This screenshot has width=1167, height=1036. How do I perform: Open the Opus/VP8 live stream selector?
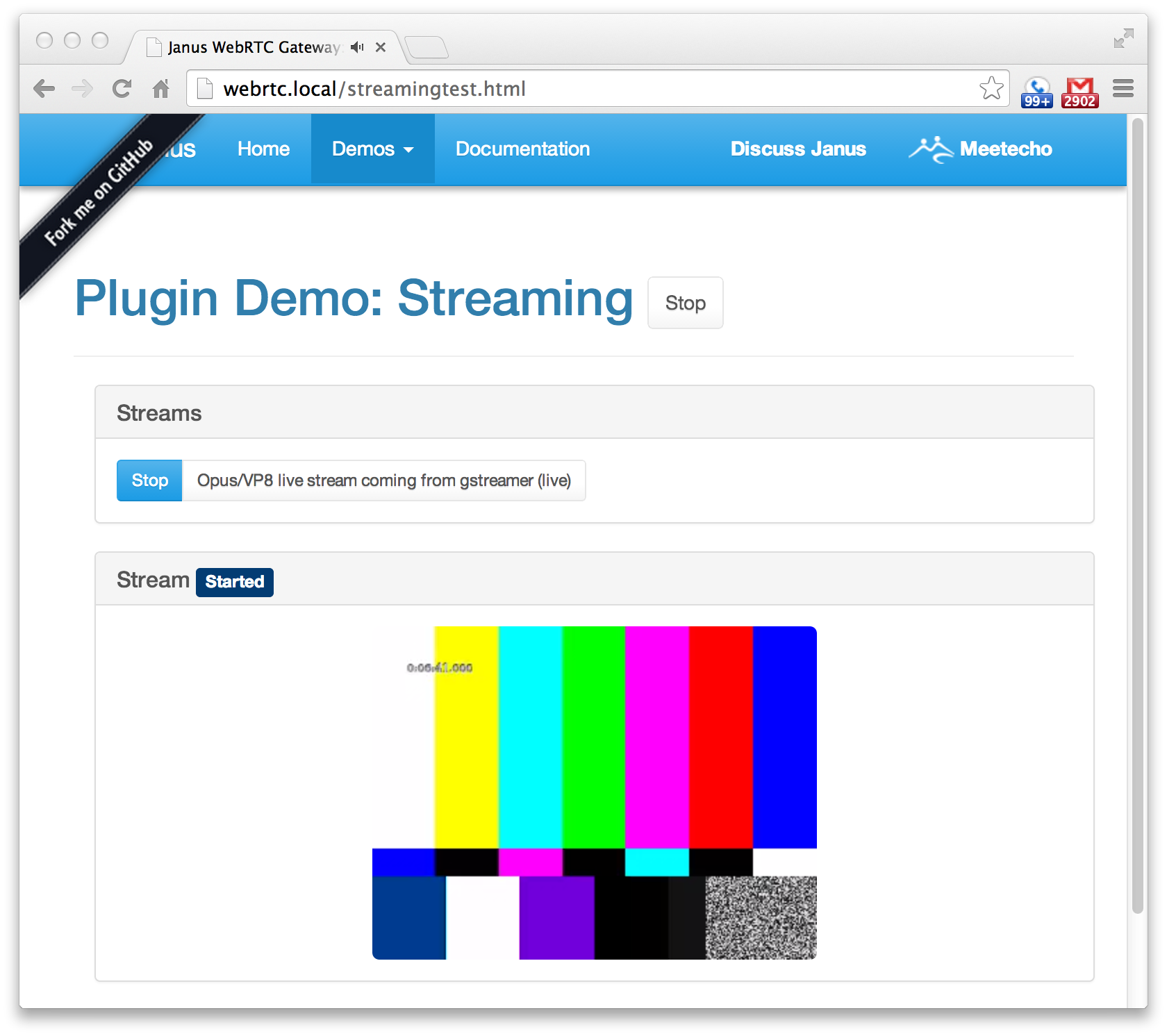pos(383,481)
